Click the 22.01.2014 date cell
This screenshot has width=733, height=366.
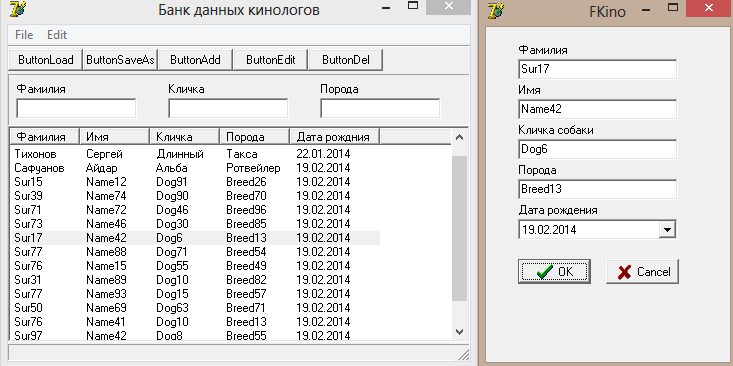(x=323, y=154)
